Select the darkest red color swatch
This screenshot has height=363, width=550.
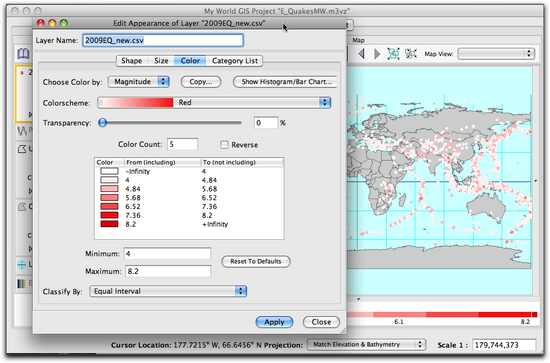click(109, 224)
